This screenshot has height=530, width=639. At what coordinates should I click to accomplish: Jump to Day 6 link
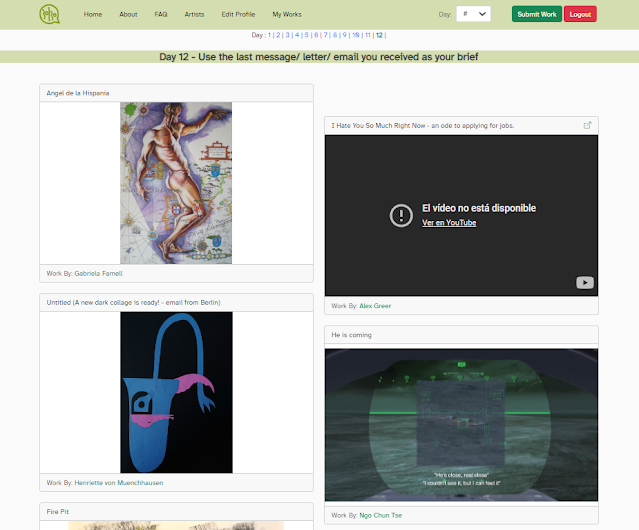click(316, 35)
